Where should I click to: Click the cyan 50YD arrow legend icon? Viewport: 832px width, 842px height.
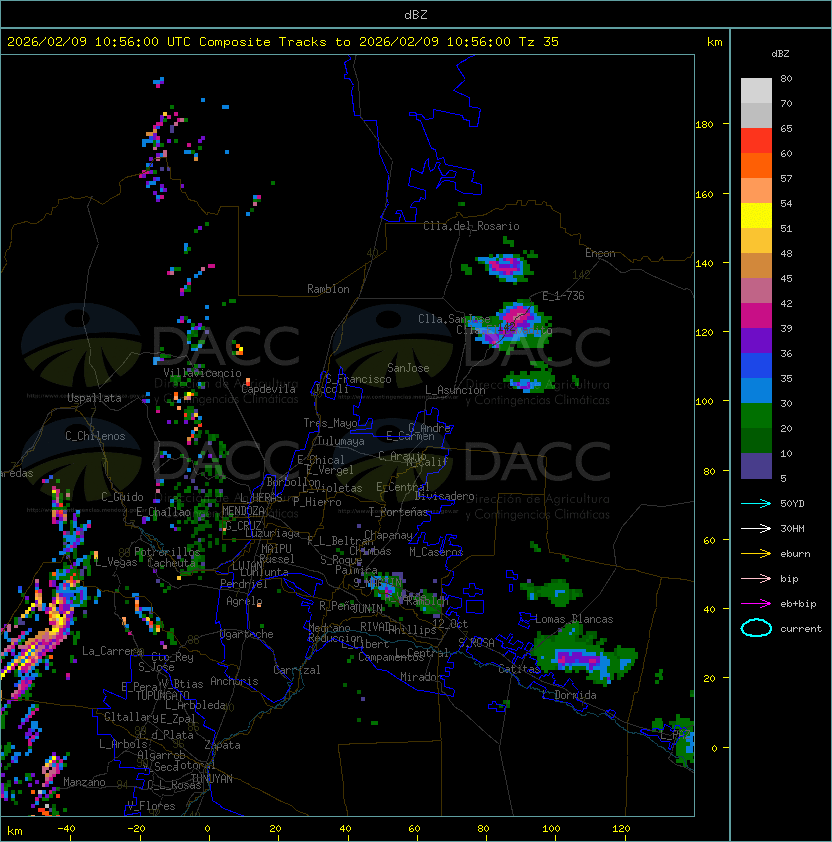(x=756, y=503)
